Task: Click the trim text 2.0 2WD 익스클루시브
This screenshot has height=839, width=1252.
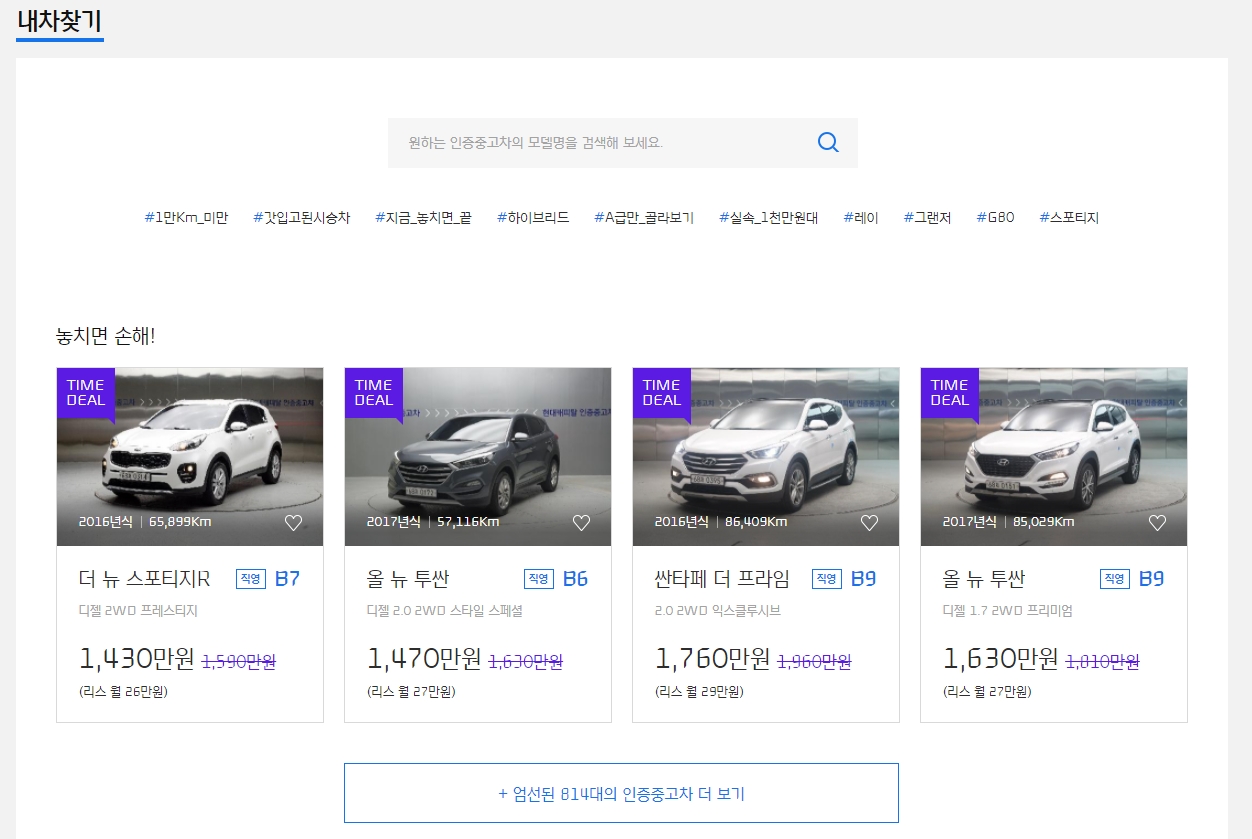Action: [x=717, y=611]
